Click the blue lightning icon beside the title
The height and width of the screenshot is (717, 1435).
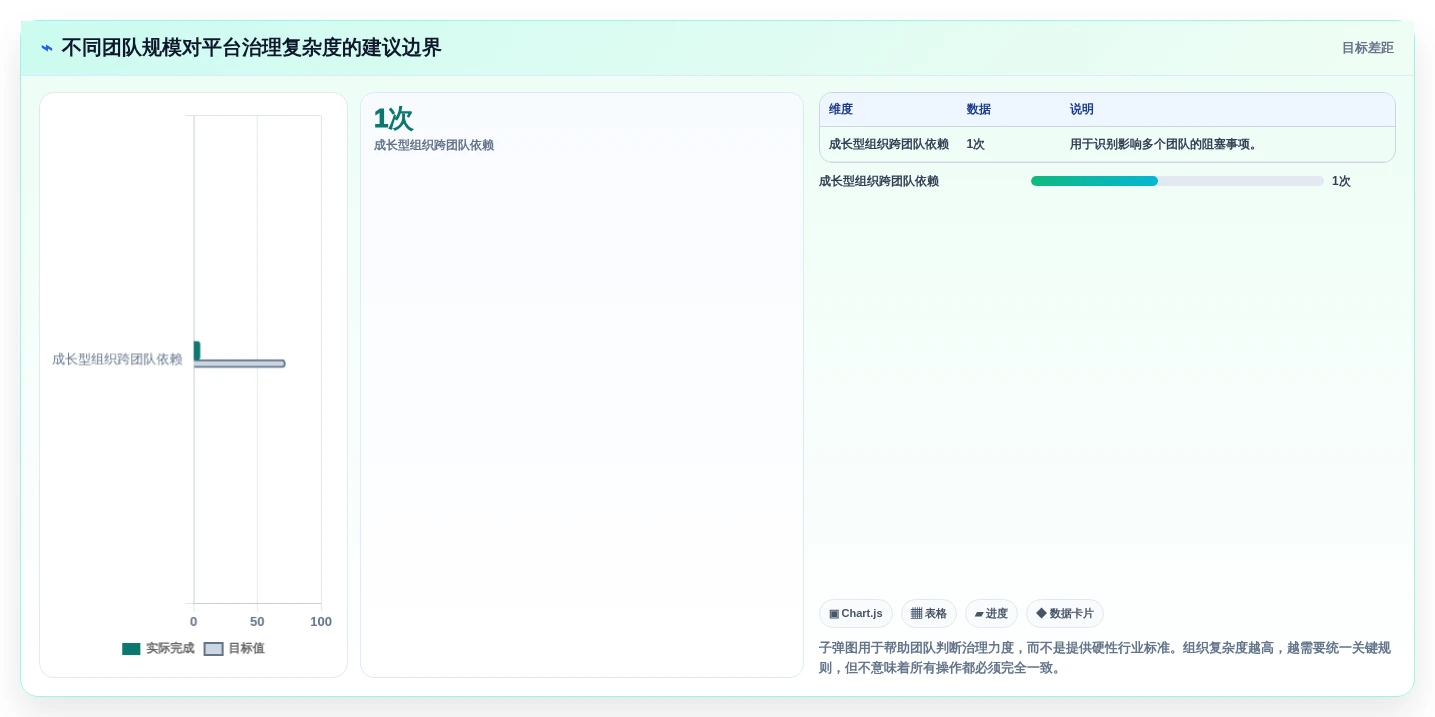pos(47,48)
